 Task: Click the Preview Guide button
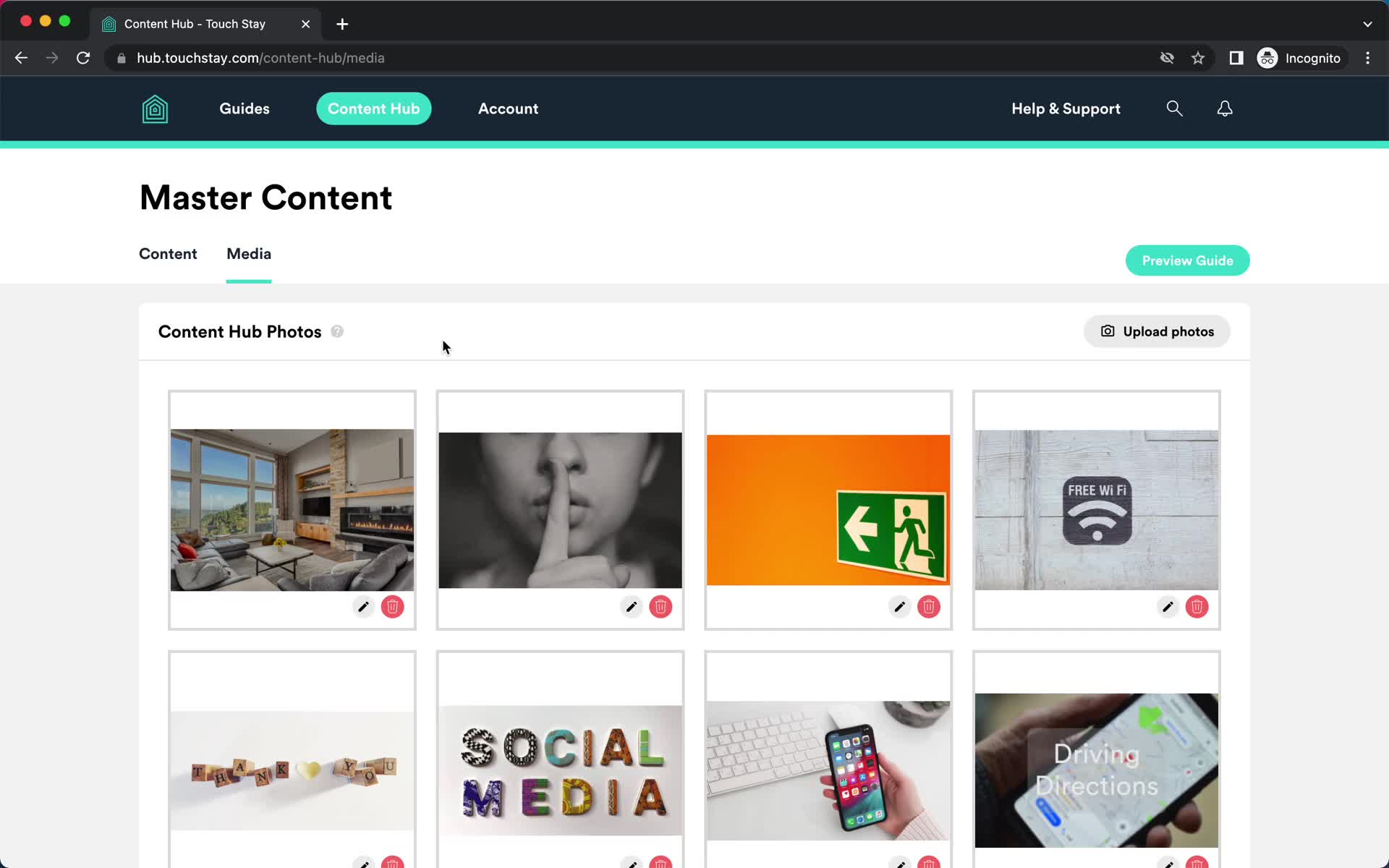[1188, 261]
